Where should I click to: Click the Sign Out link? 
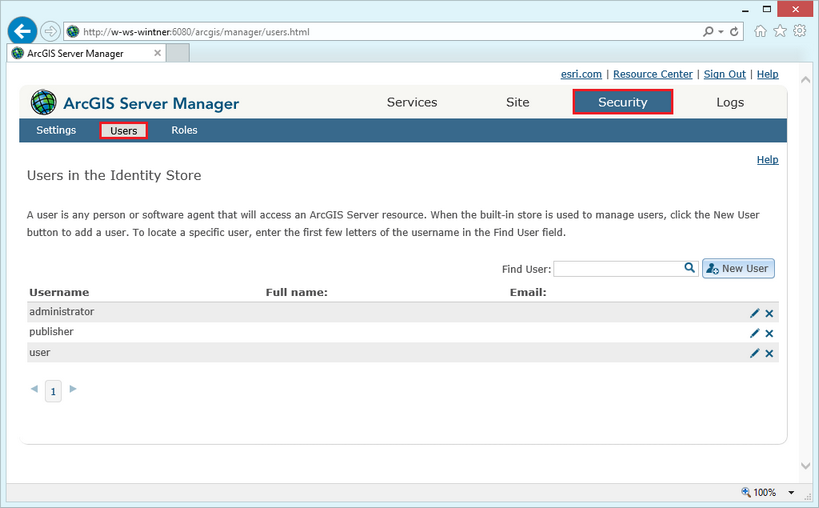(724, 74)
